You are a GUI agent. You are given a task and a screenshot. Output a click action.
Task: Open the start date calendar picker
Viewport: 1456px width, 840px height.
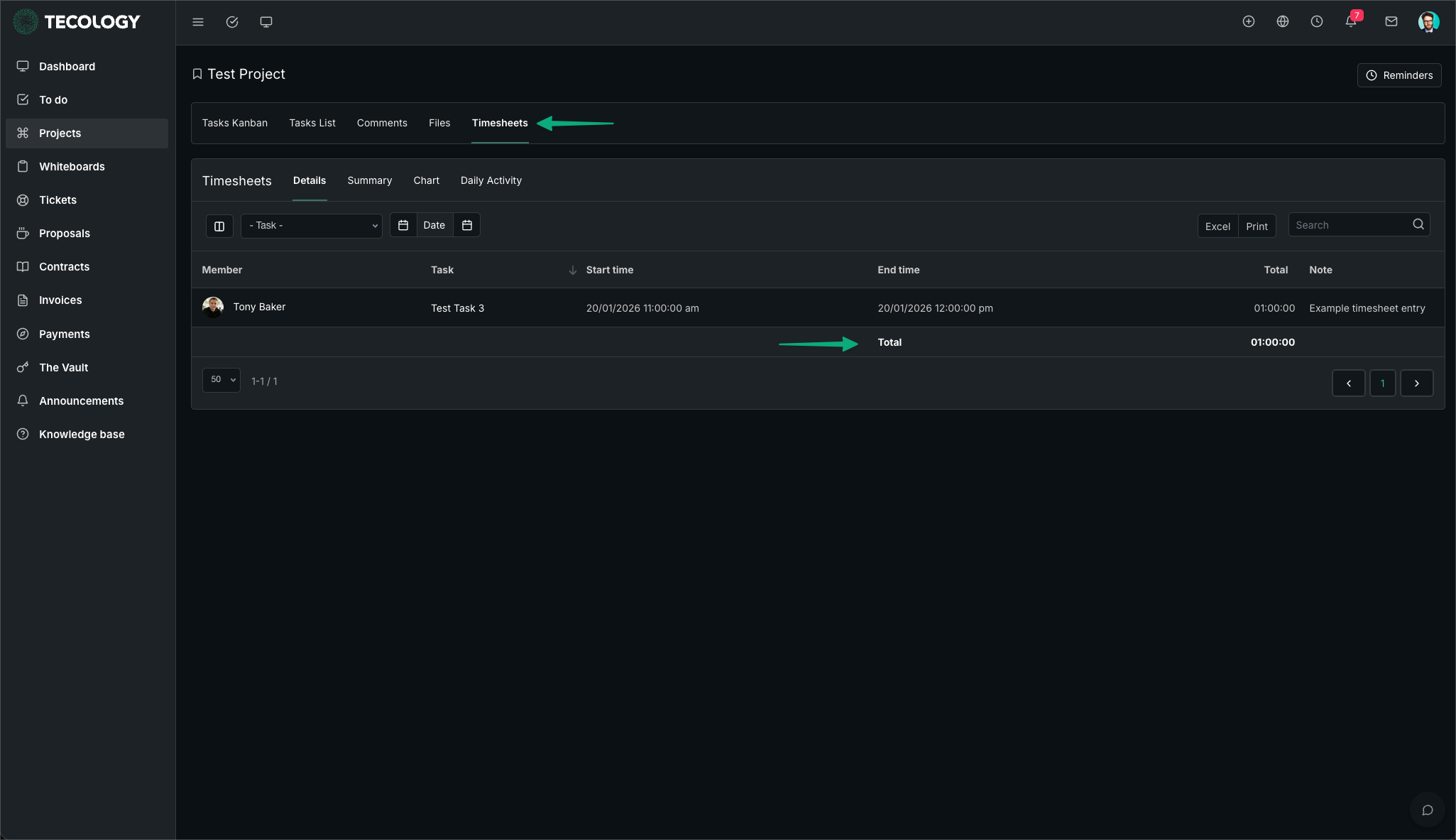pos(403,225)
